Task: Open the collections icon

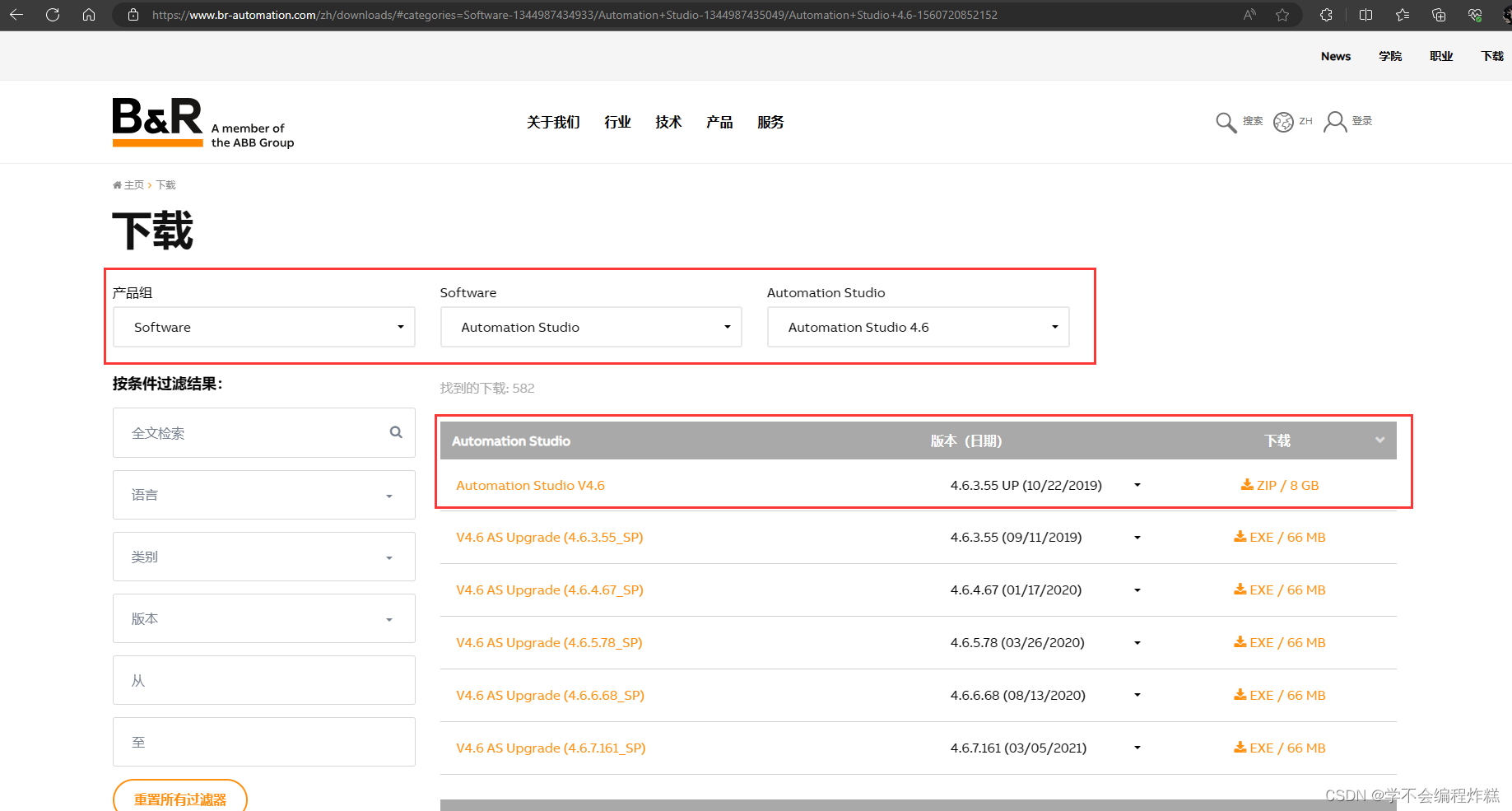Action: click(x=1439, y=15)
